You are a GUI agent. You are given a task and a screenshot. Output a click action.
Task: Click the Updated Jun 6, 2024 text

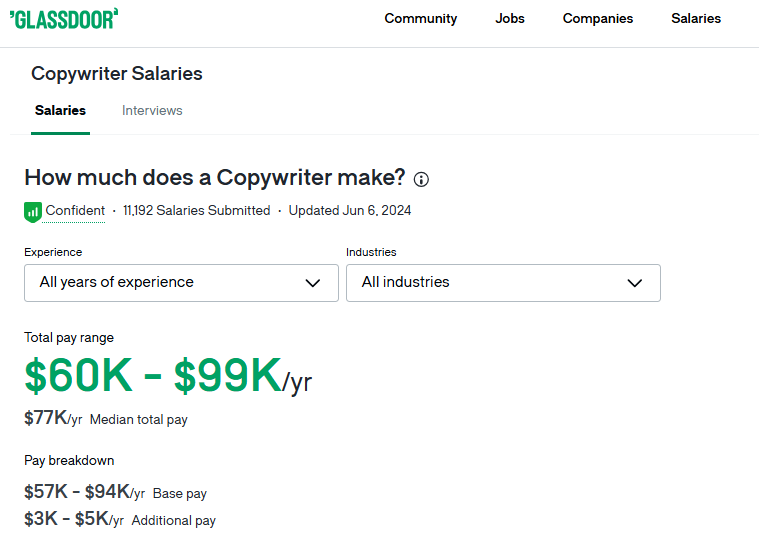350,211
